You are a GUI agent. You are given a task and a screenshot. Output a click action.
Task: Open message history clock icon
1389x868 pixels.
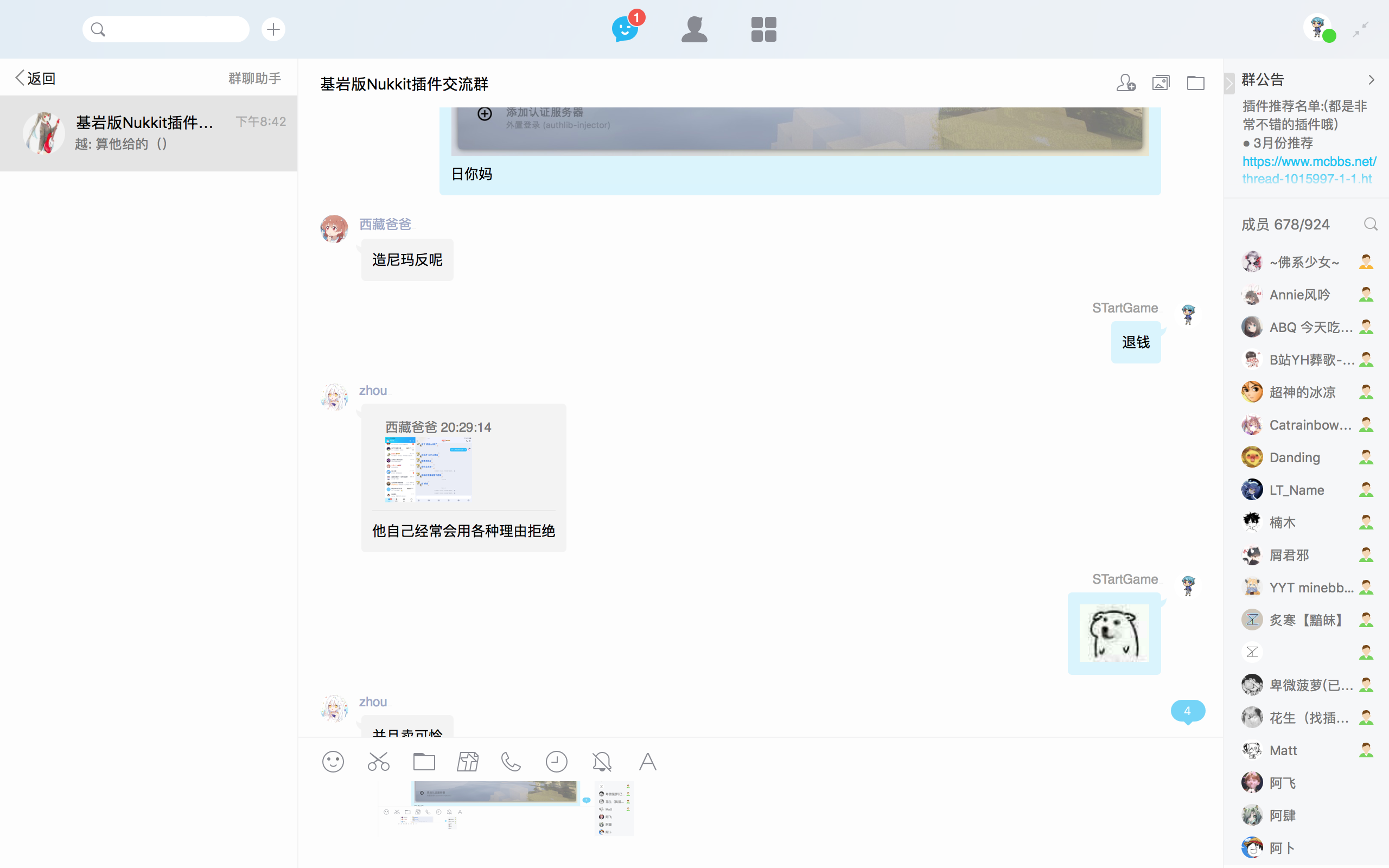(556, 762)
